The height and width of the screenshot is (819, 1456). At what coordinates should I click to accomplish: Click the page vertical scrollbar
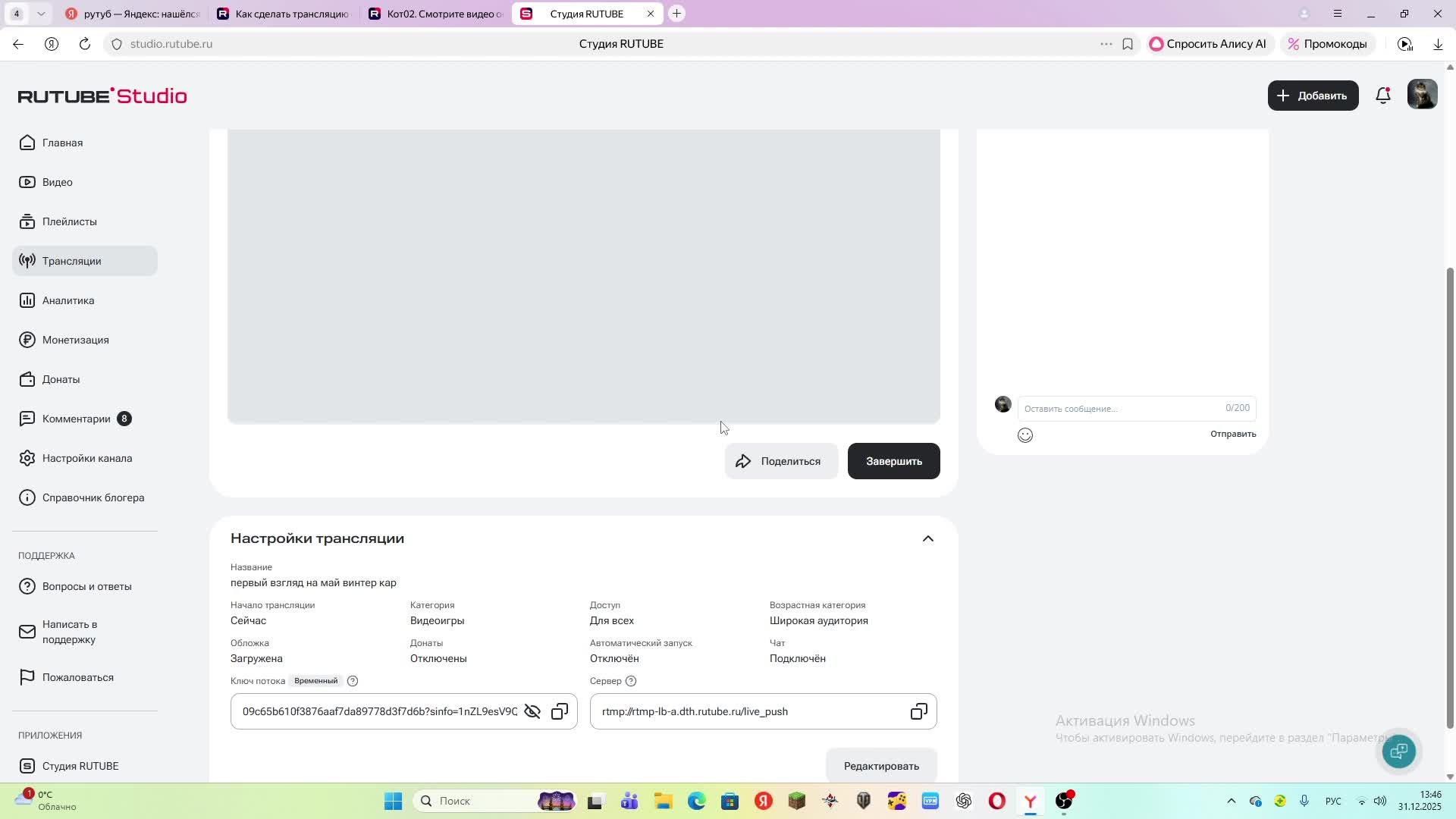(1450, 493)
